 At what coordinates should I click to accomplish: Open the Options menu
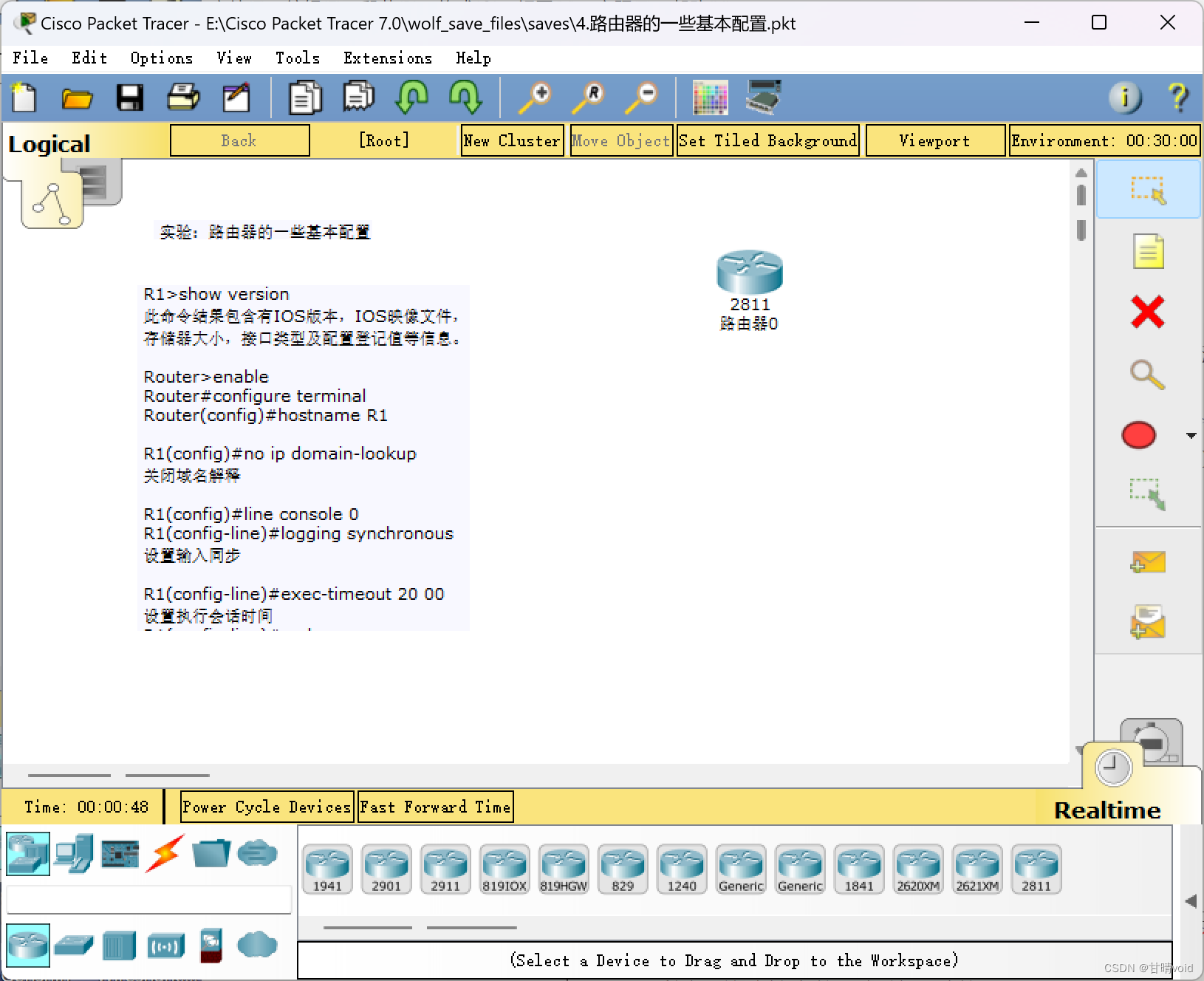(x=162, y=58)
